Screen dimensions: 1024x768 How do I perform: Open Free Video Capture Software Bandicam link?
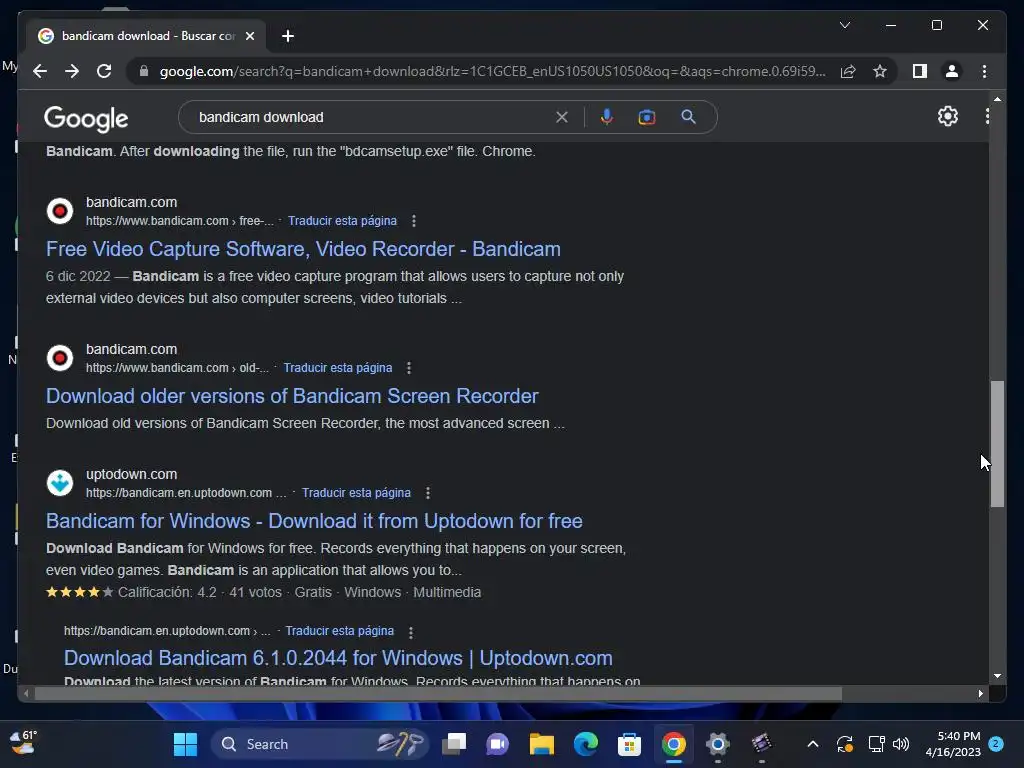coord(303,249)
